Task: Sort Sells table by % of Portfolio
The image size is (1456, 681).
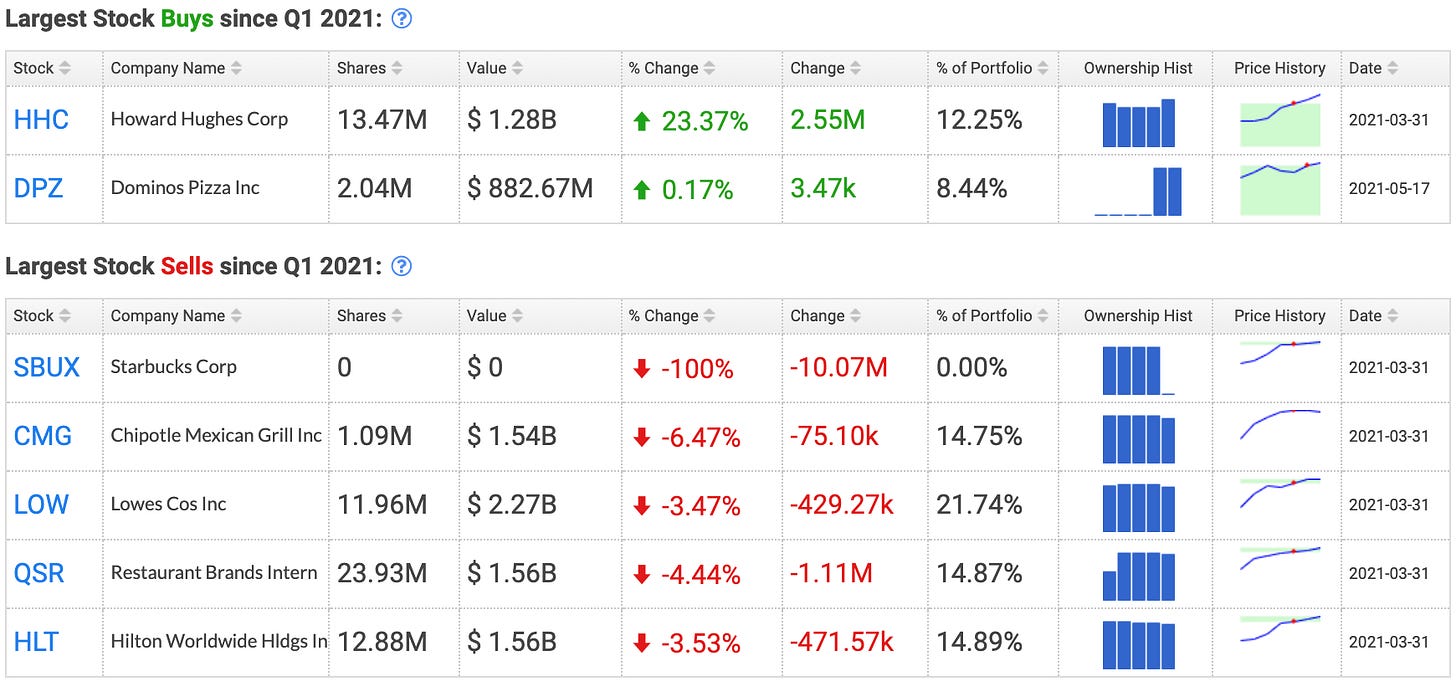Action: point(993,315)
